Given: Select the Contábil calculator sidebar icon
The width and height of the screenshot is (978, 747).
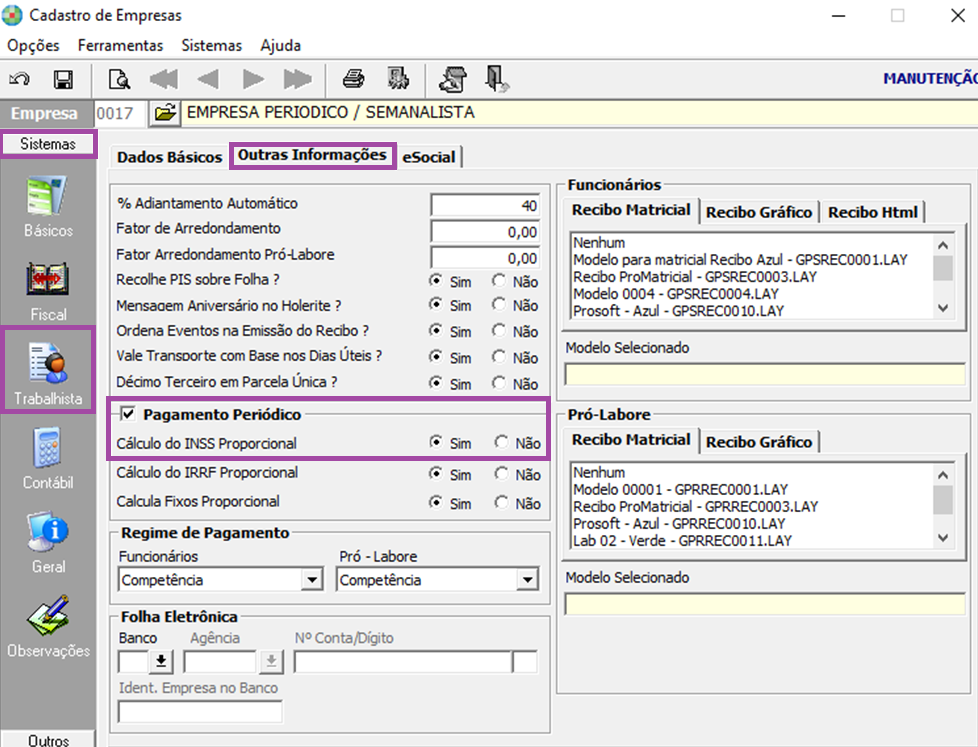Looking at the screenshot, I should tap(48, 447).
